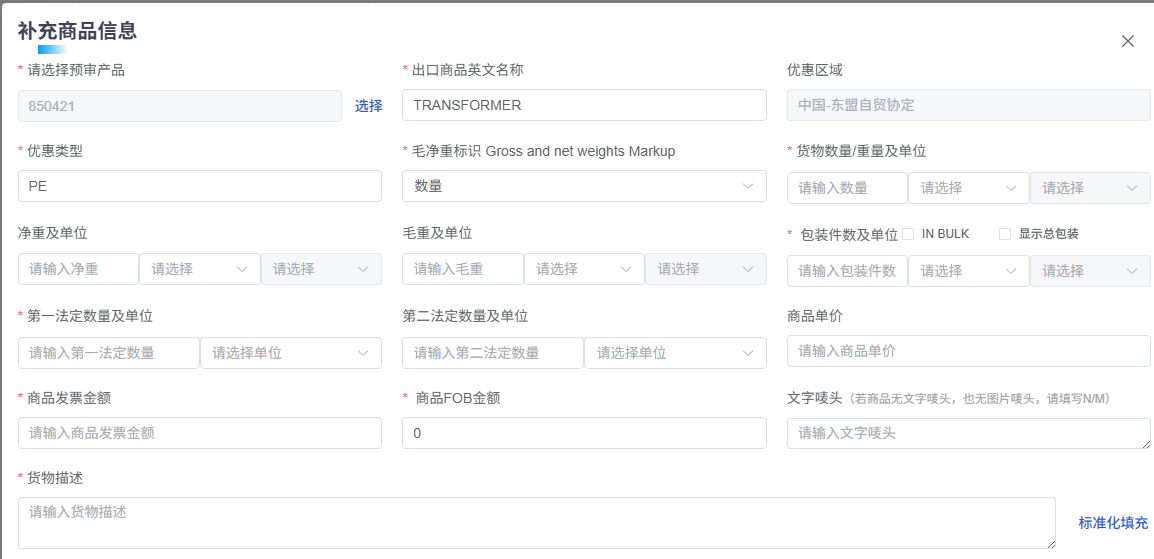Open the first unit dropdown under 净重及单位

199,268
